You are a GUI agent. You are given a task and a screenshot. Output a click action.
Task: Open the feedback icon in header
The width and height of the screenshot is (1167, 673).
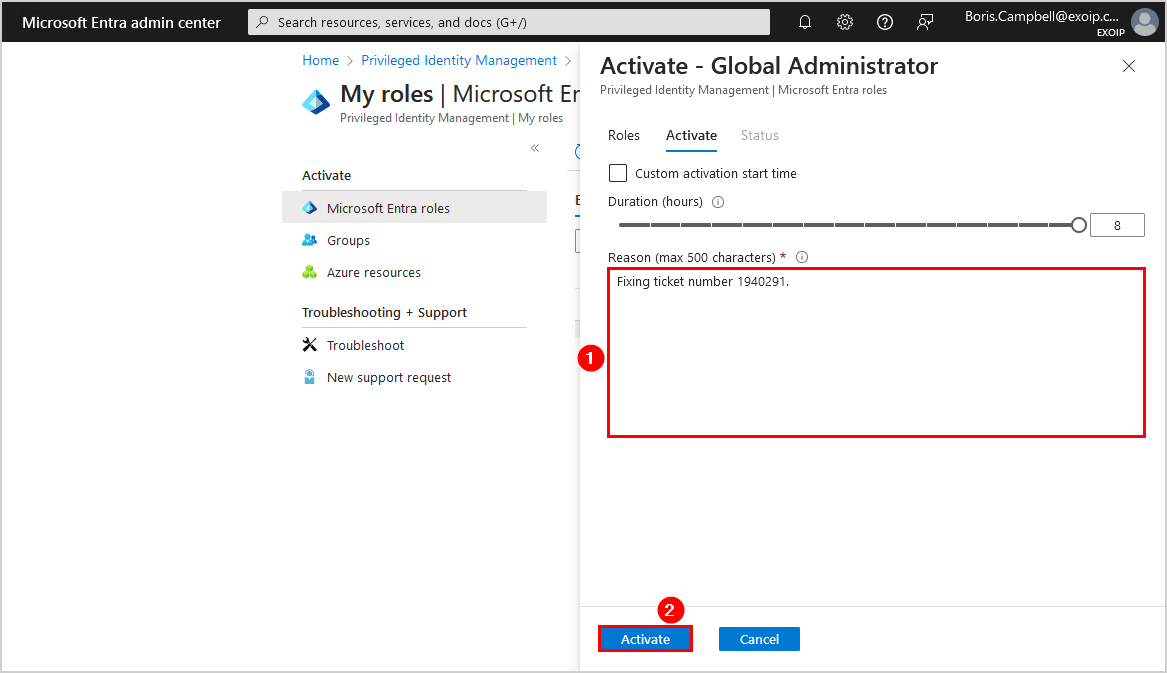point(925,22)
